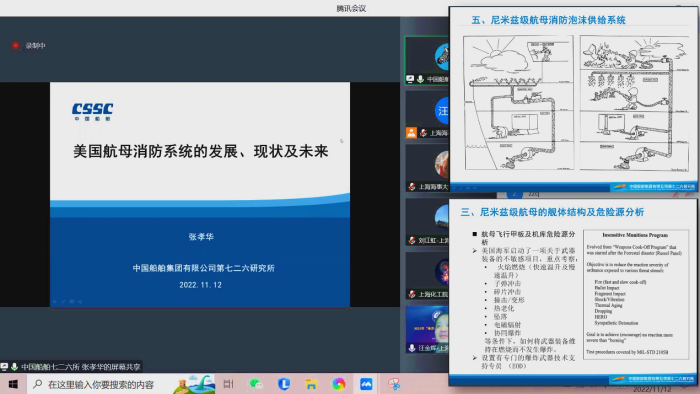Open the Windows Start menu
The image size is (700, 394).
(13, 384)
